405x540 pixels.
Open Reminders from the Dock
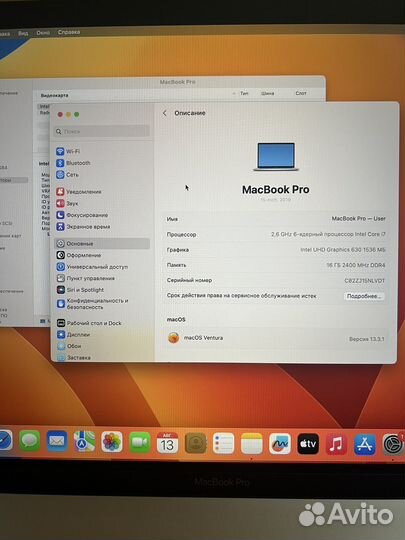pos(224,444)
